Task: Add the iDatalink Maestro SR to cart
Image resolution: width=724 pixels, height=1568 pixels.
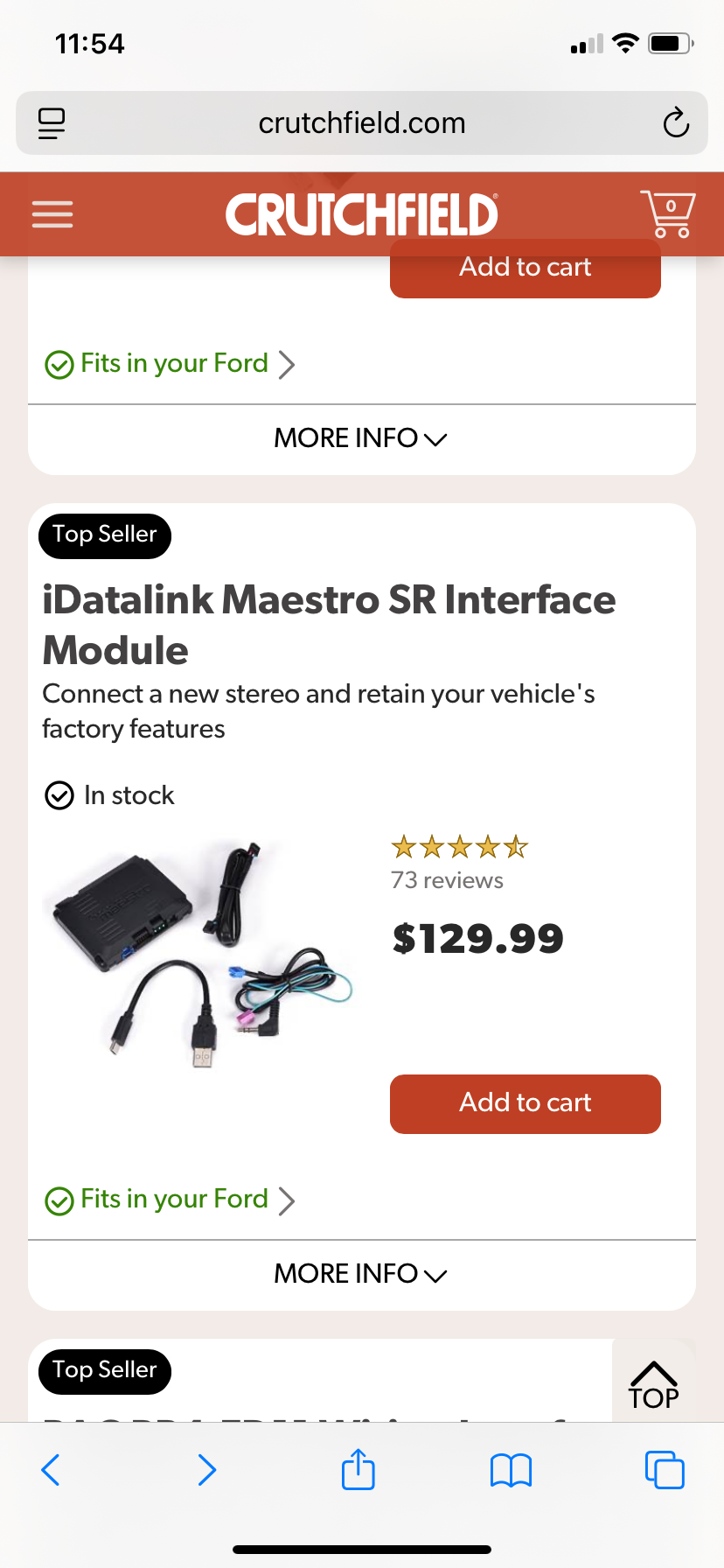Action: click(x=525, y=1103)
